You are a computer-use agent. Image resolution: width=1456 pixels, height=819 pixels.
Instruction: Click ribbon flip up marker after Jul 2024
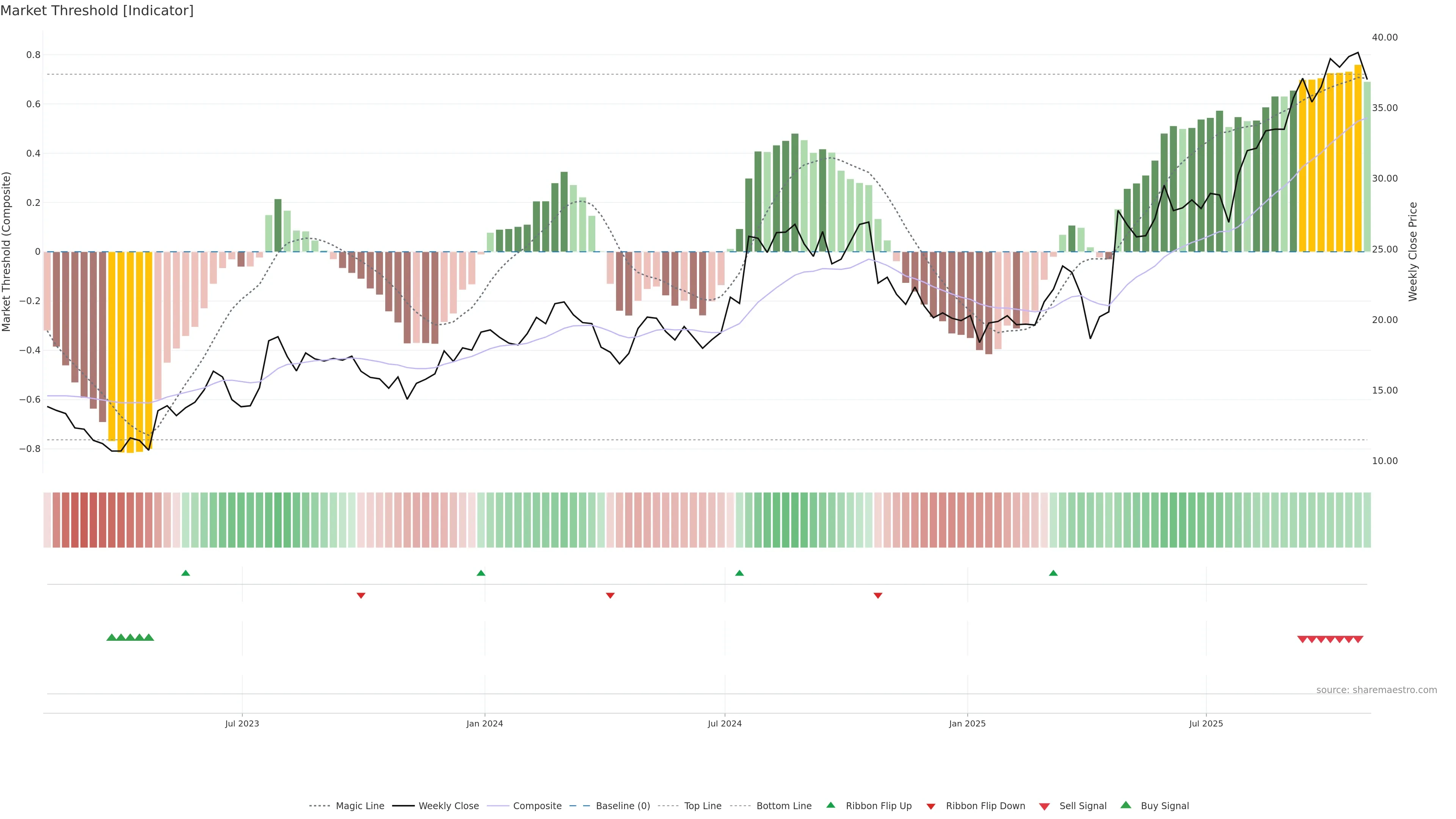pos(739,573)
